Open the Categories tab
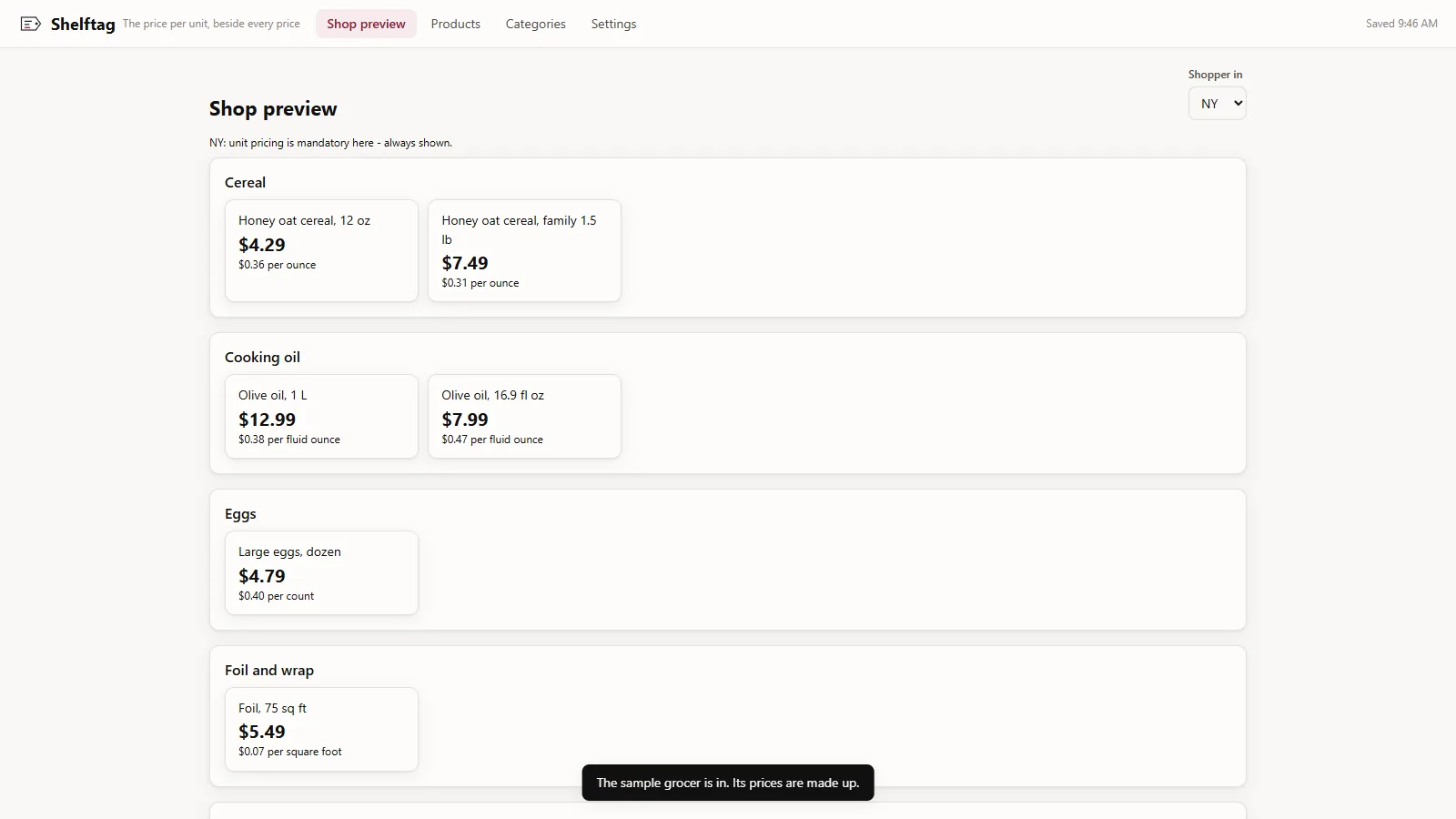Viewport: 1456px width, 819px height. pyautogui.click(x=535, y=24)
